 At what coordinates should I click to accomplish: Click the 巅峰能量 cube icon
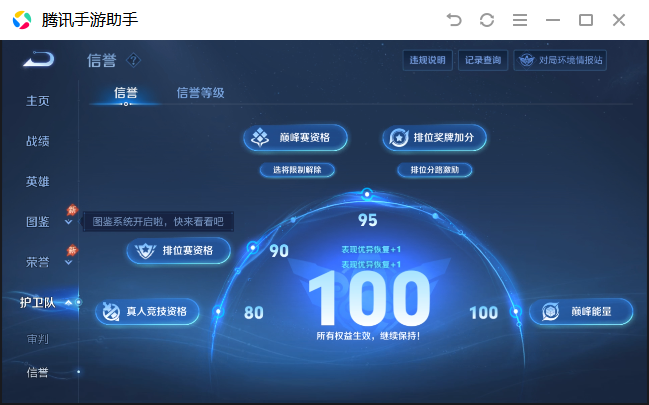point(550,311)
